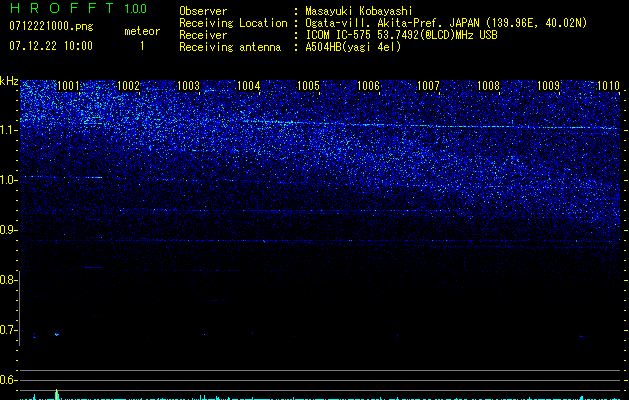The image size is (629, 400).
Task: Click observer name Masayuki Kobayashi
Action: [x=359, y=11]
